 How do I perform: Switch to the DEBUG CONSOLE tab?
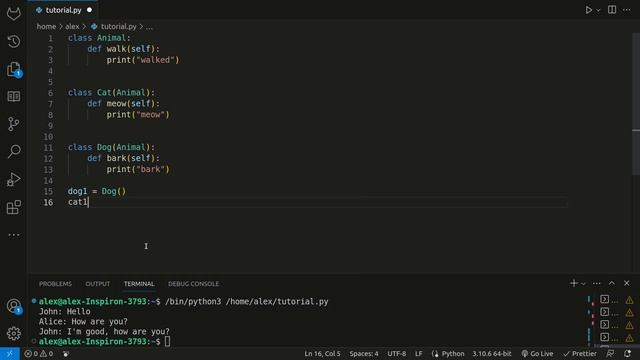pyautogui.click(x=193, y=284)
